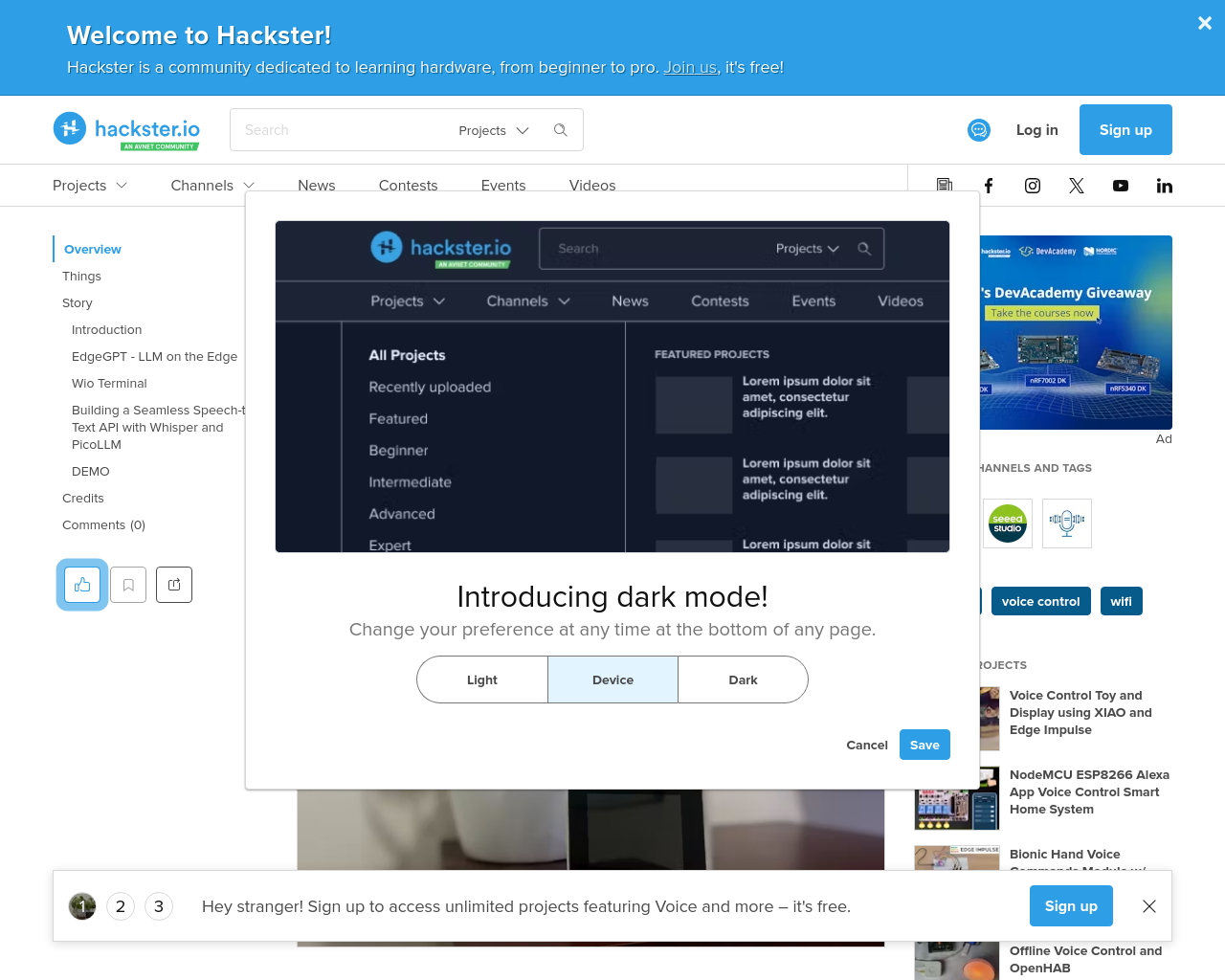Image resolution: width=1225 pixels, height=980 pixels.
Task: Click Log in link
Action: pos(1037,130)
